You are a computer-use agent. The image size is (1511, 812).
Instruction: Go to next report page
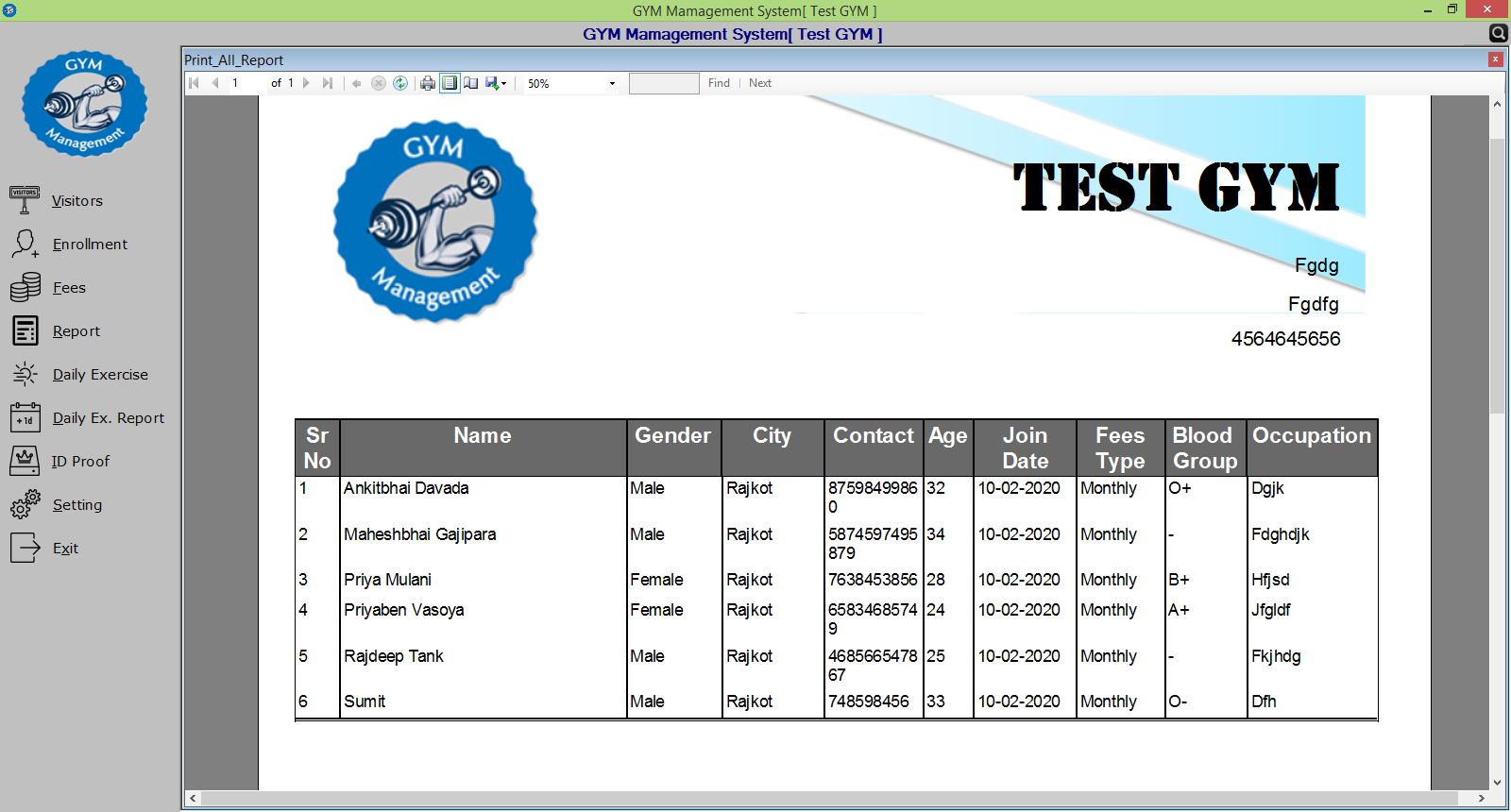pos(306,83)
